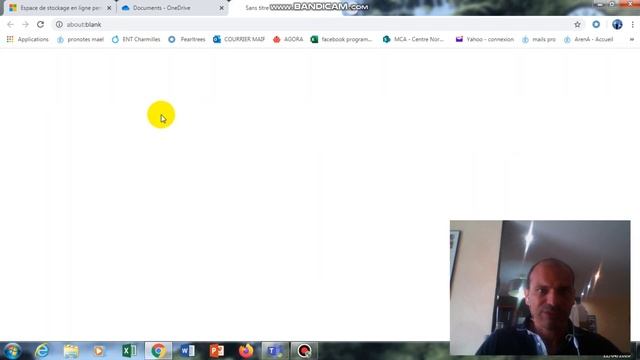Open the Applications bookmark shortcut

(x=28, y=39)
